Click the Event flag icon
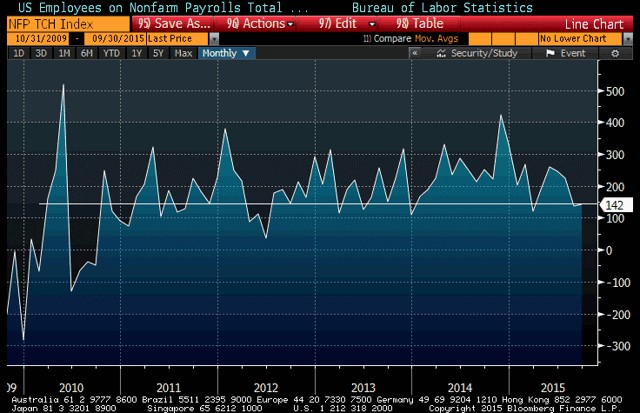Viewport: 640px width, 413px height. coord(550,53)
